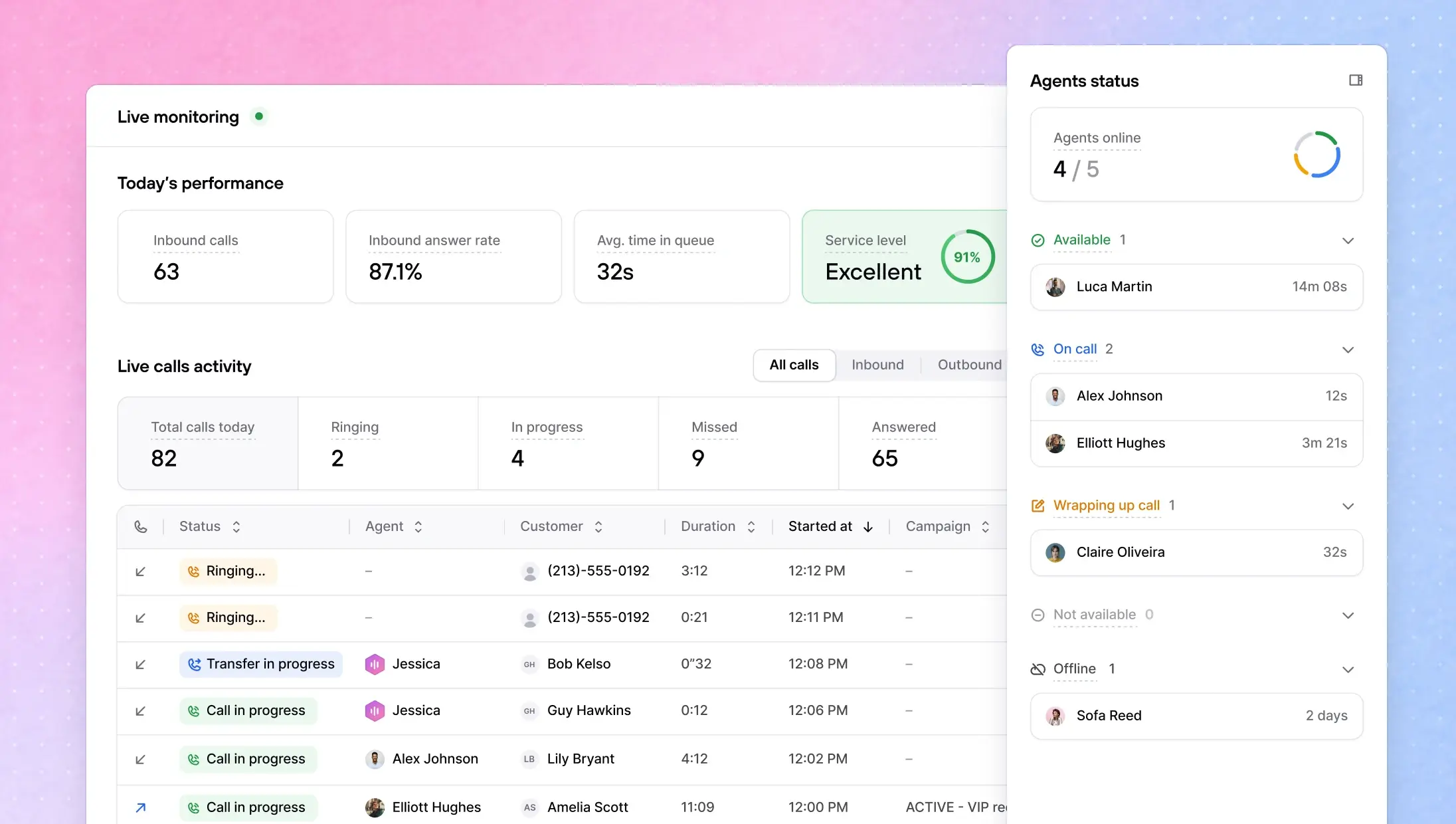Switch to the Inbound calls tab
The width and height of the screenshot is (1456, 824).
coord(877,365)
